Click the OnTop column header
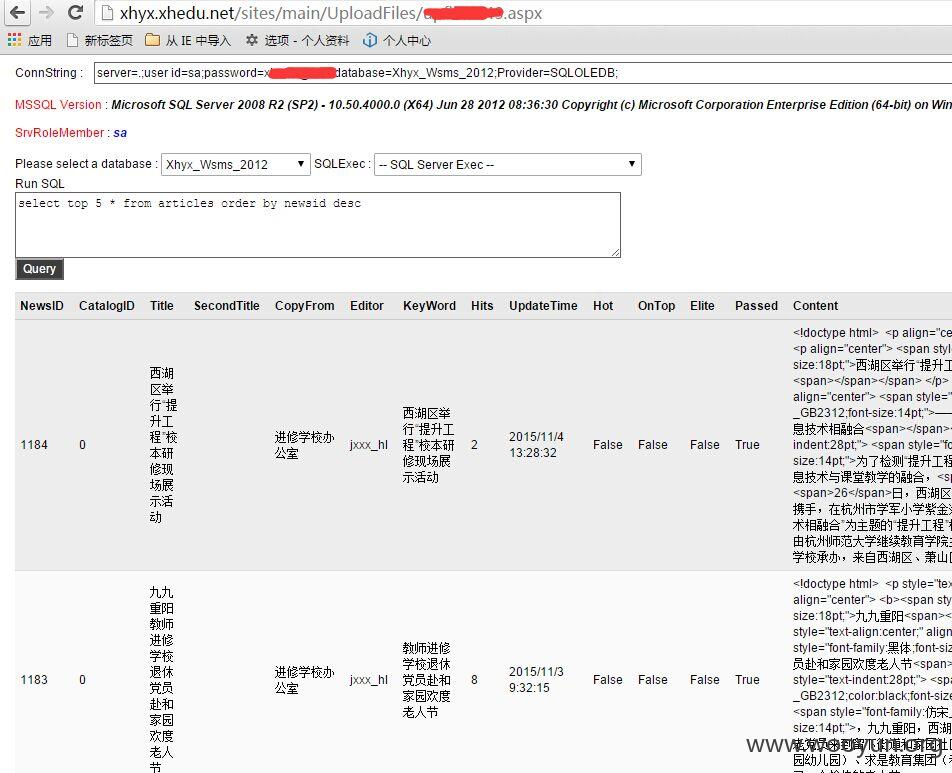 pyautogui.click(x=656, y=306)
